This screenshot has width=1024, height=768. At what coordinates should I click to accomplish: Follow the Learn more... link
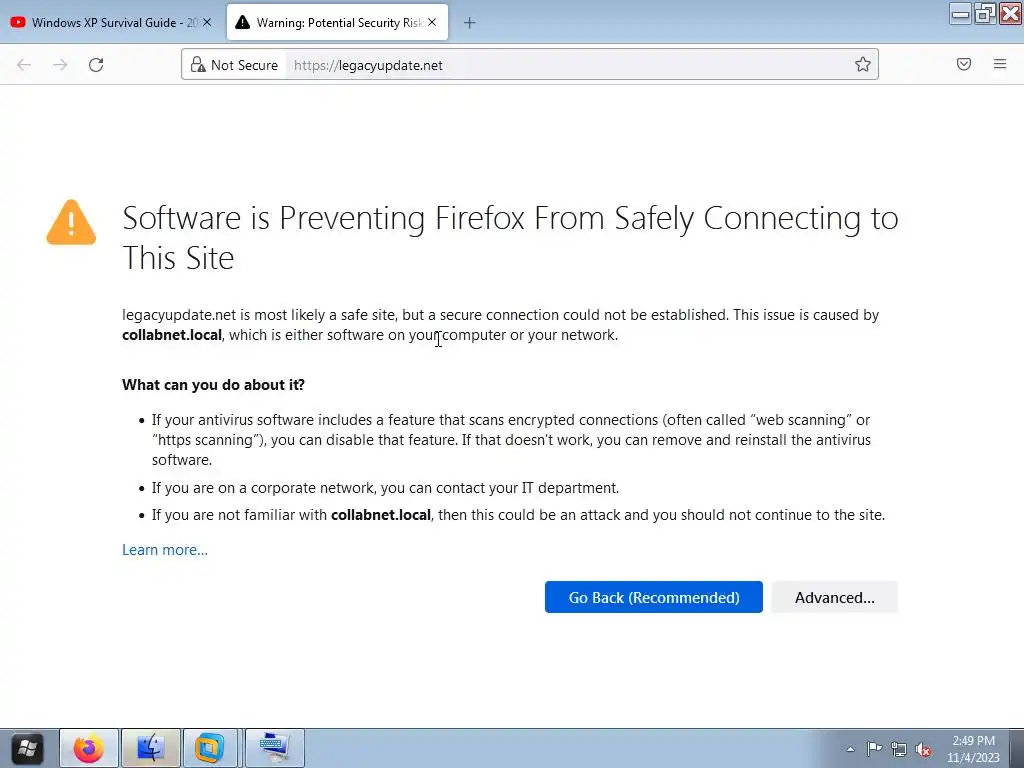point(165,550)
